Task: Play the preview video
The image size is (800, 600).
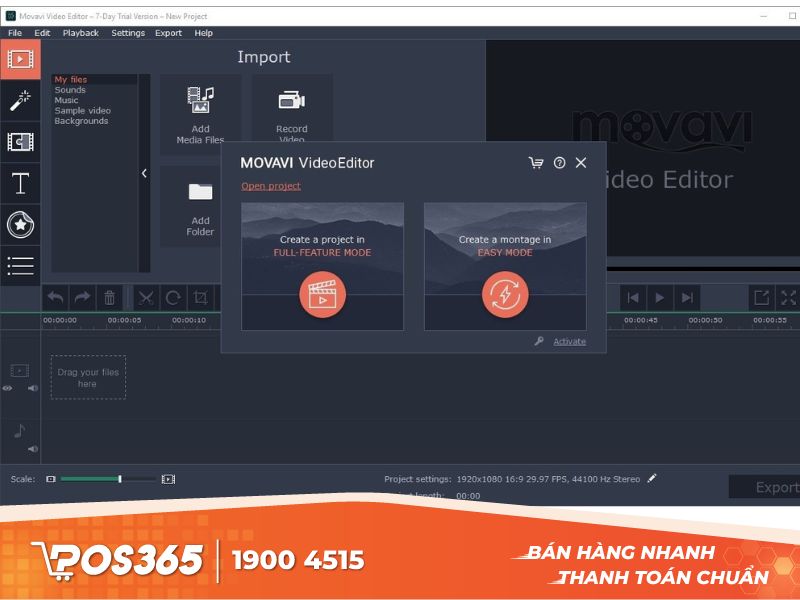Action: [660, 297]
